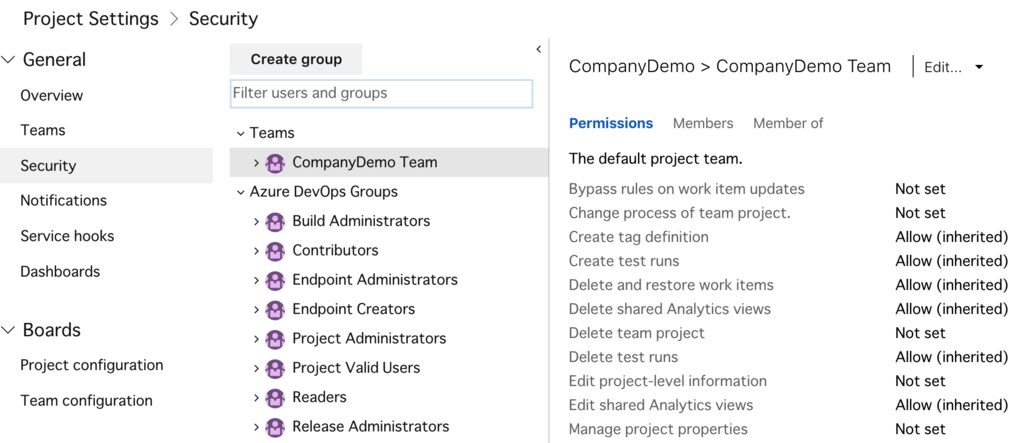Expand the Readers chevron
Image resolution: width=1024 pixels, height=443 pixels.
coord(257,398)
